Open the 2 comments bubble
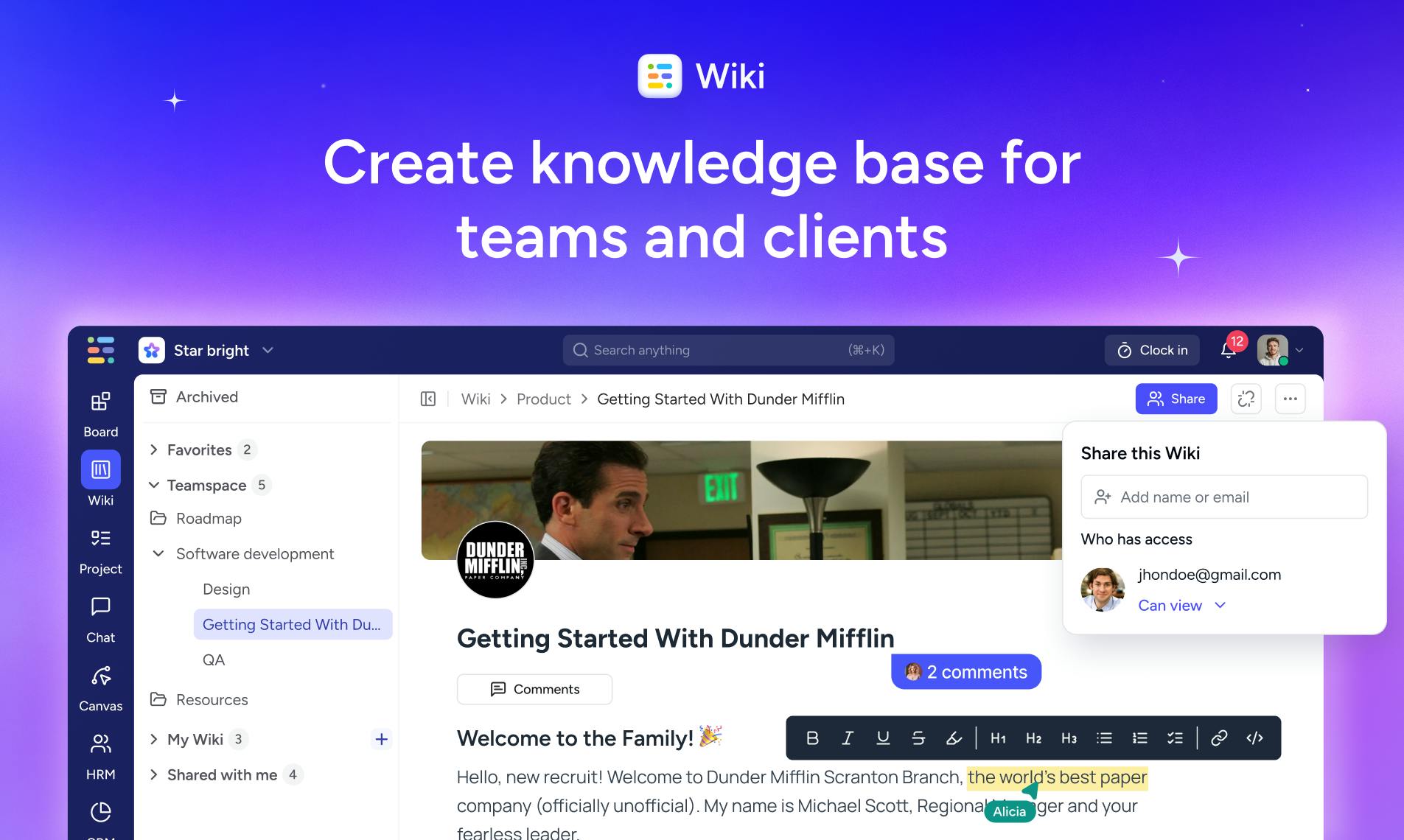Image resolution: width=1404 pixels, height=840 pixels. [966, 671]
